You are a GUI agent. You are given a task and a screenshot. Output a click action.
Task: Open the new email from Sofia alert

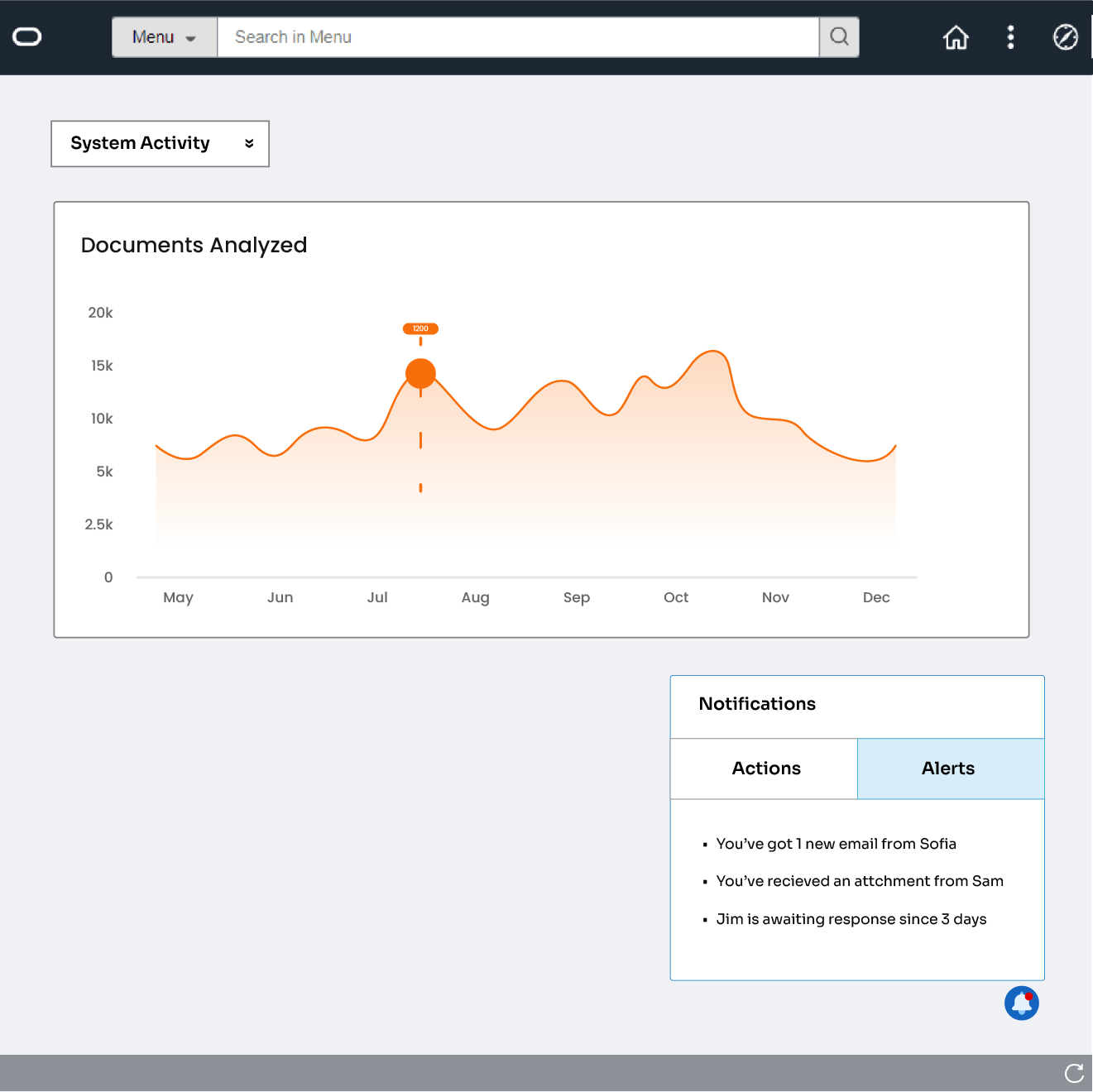(x=836, y=844)
